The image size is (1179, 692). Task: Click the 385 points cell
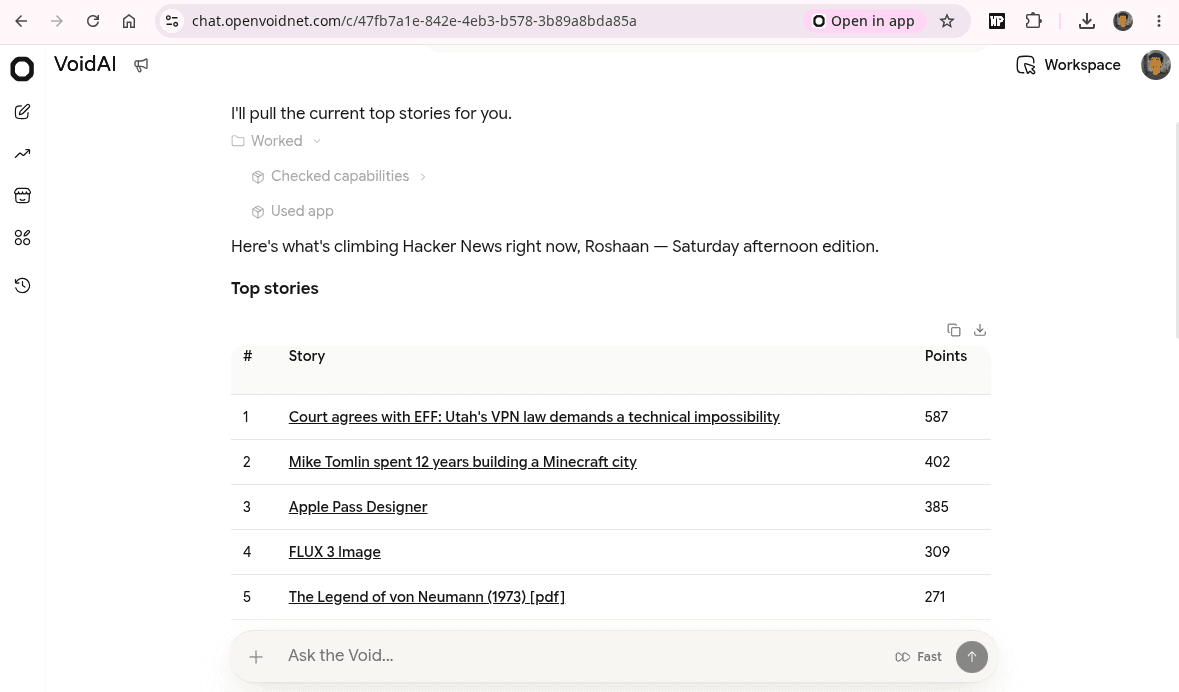pyautogui.click(x=936, y=507)
